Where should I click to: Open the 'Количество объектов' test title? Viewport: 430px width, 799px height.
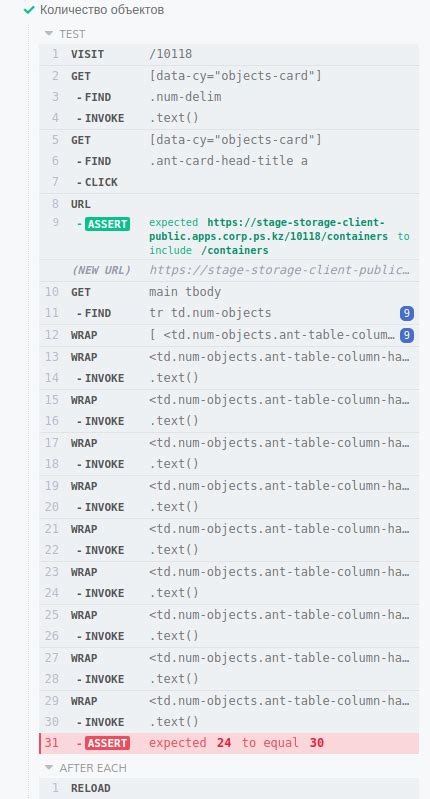click(102, 10)
